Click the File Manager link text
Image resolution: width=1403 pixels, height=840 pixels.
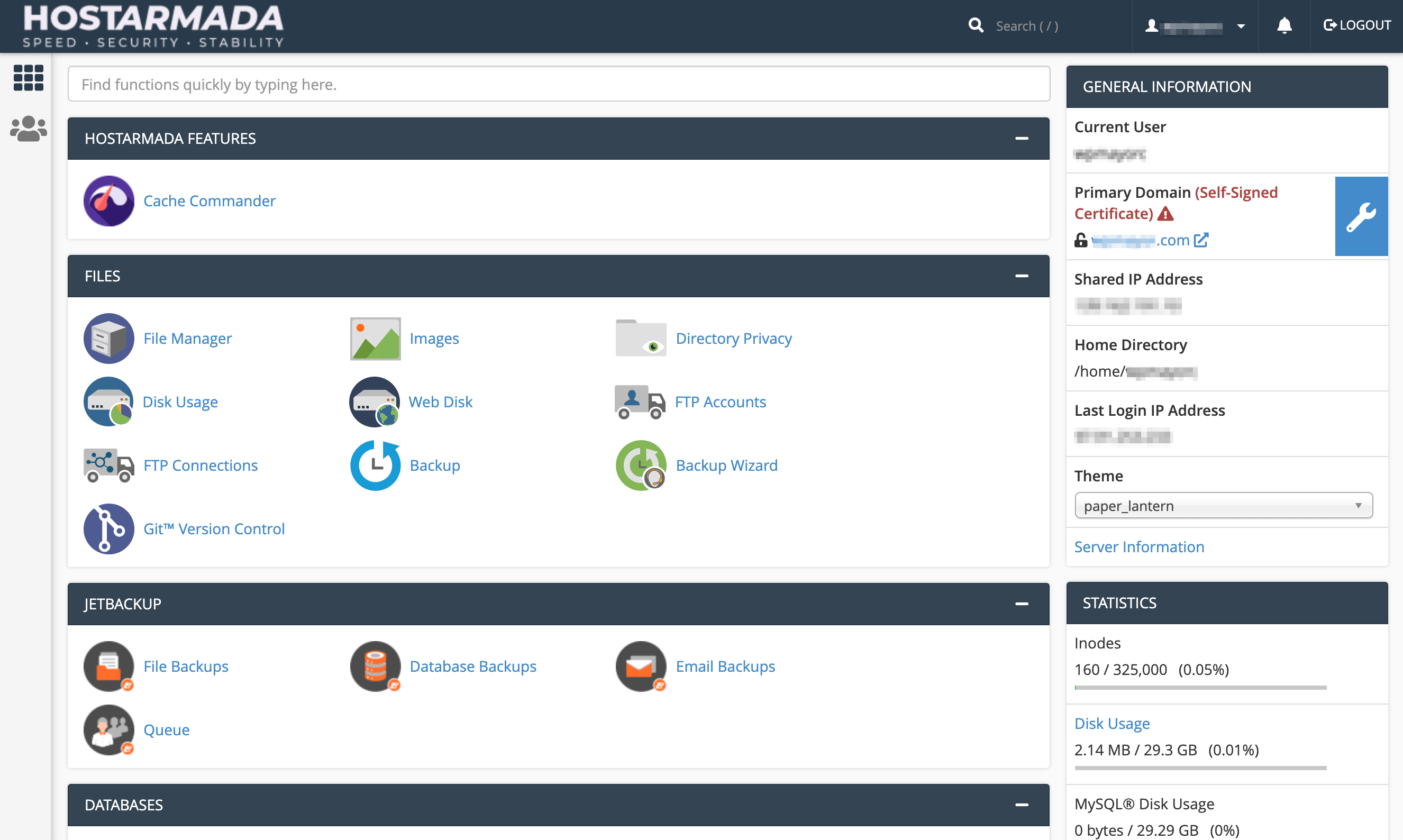187,339
